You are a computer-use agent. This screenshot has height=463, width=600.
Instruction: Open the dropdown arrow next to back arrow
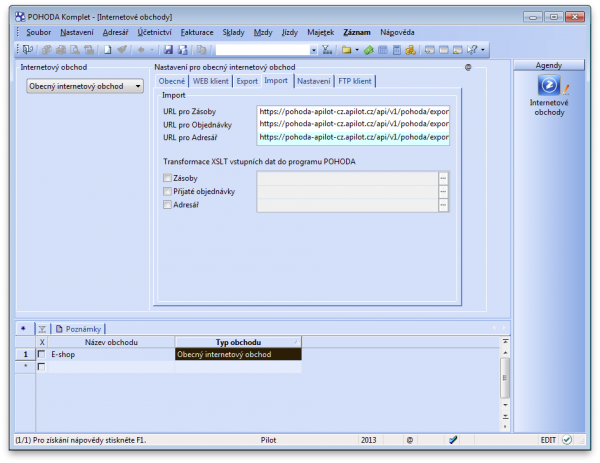(x=152, y=50)
